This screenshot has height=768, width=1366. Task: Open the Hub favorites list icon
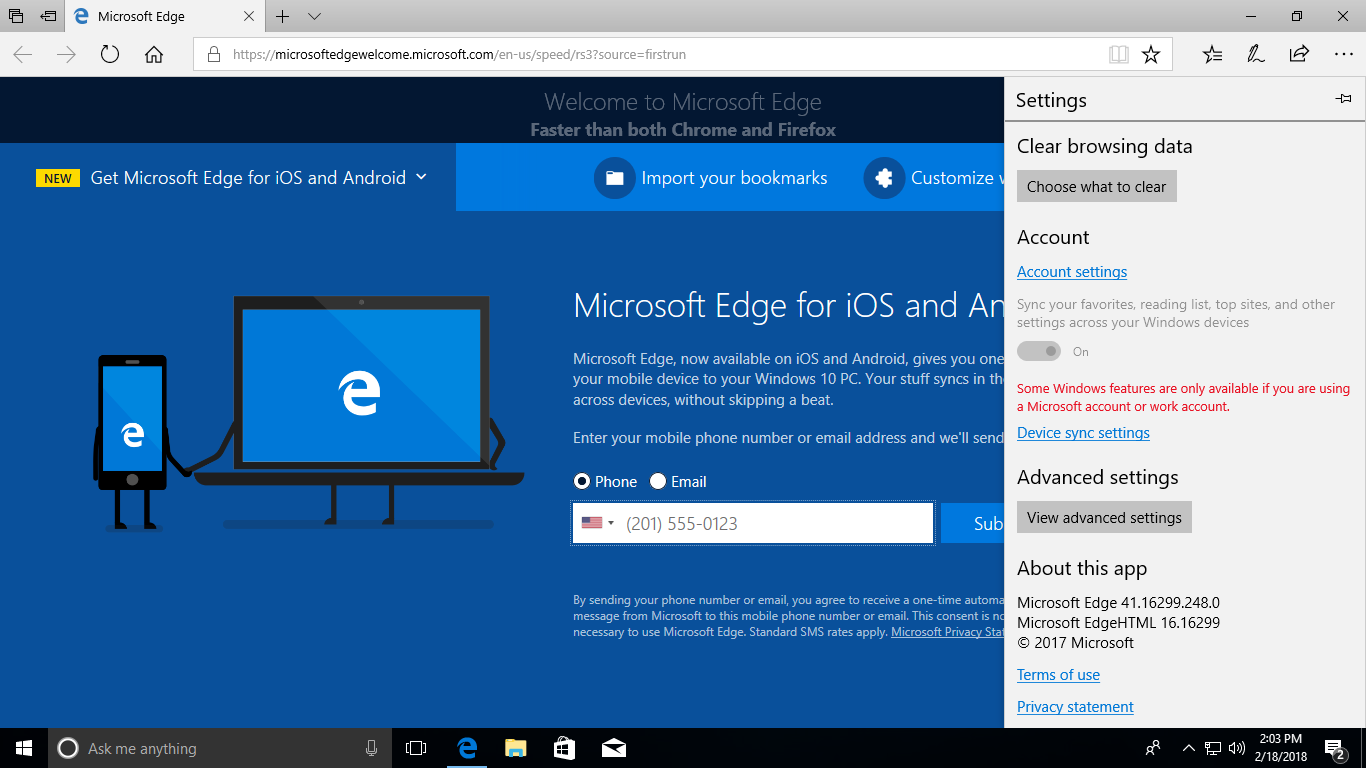coord(1213,55)
